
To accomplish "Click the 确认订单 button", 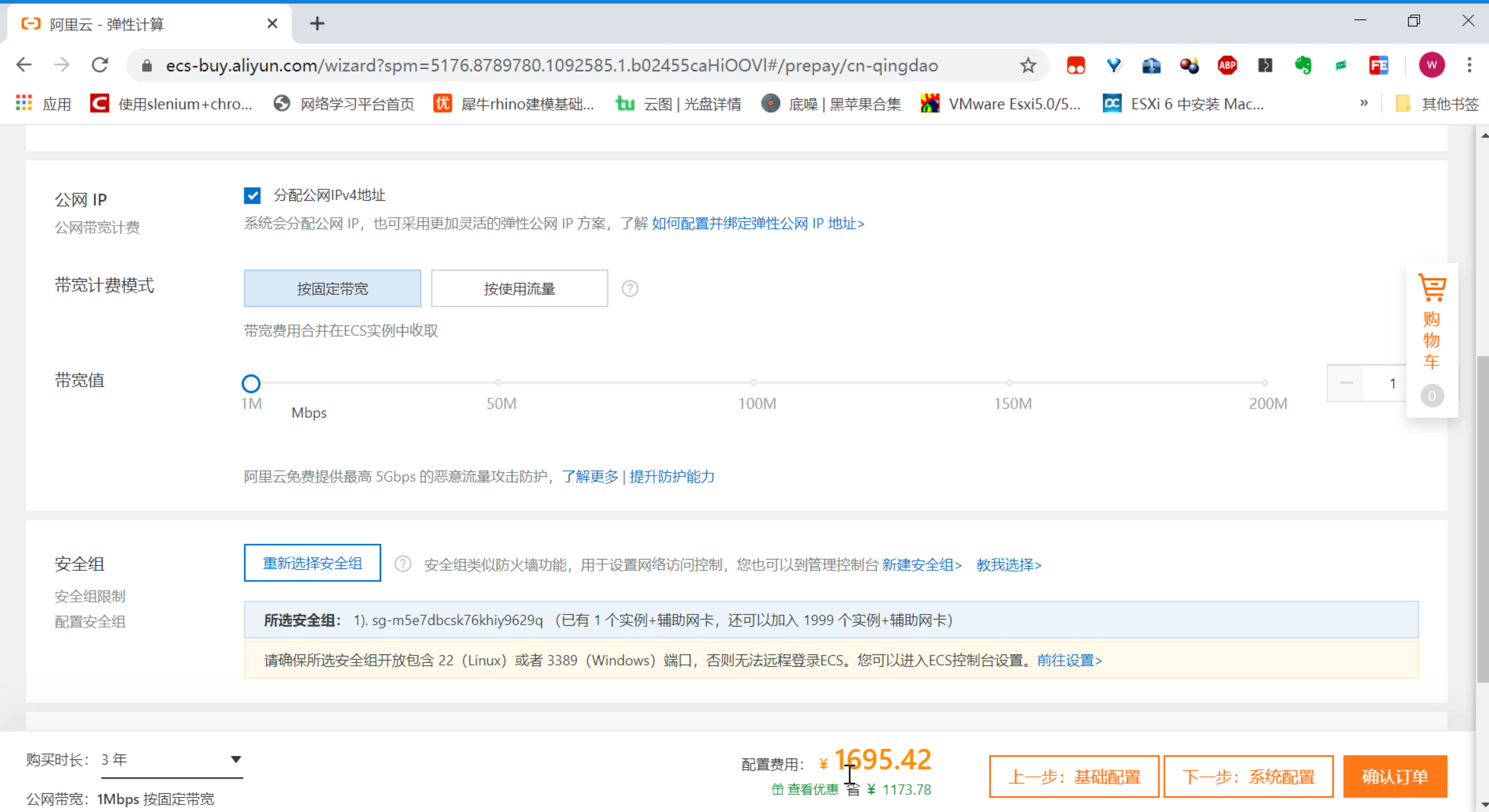I will (1395, 777).
